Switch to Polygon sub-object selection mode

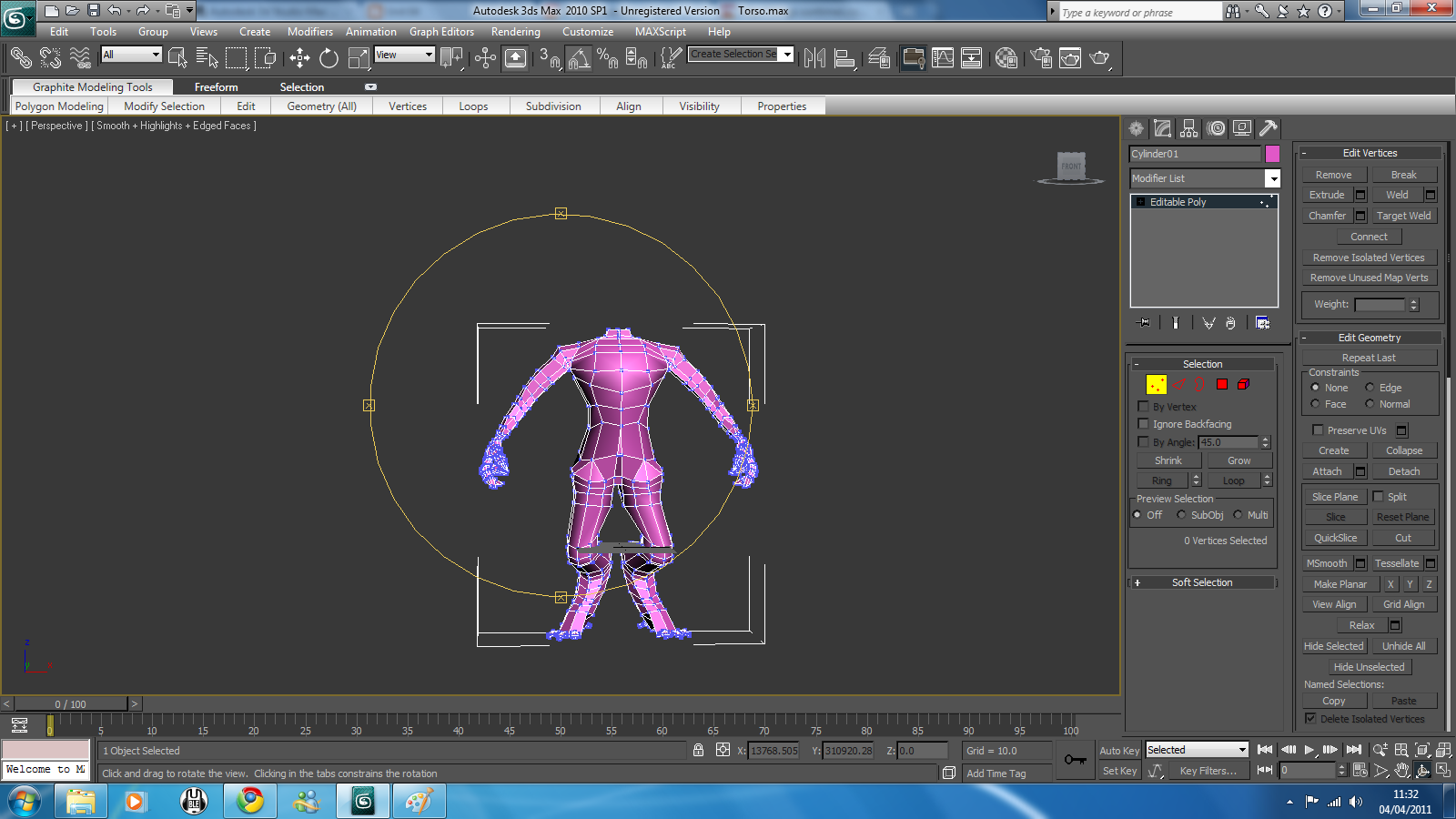pyautogui.click(x=1222, y=384)
